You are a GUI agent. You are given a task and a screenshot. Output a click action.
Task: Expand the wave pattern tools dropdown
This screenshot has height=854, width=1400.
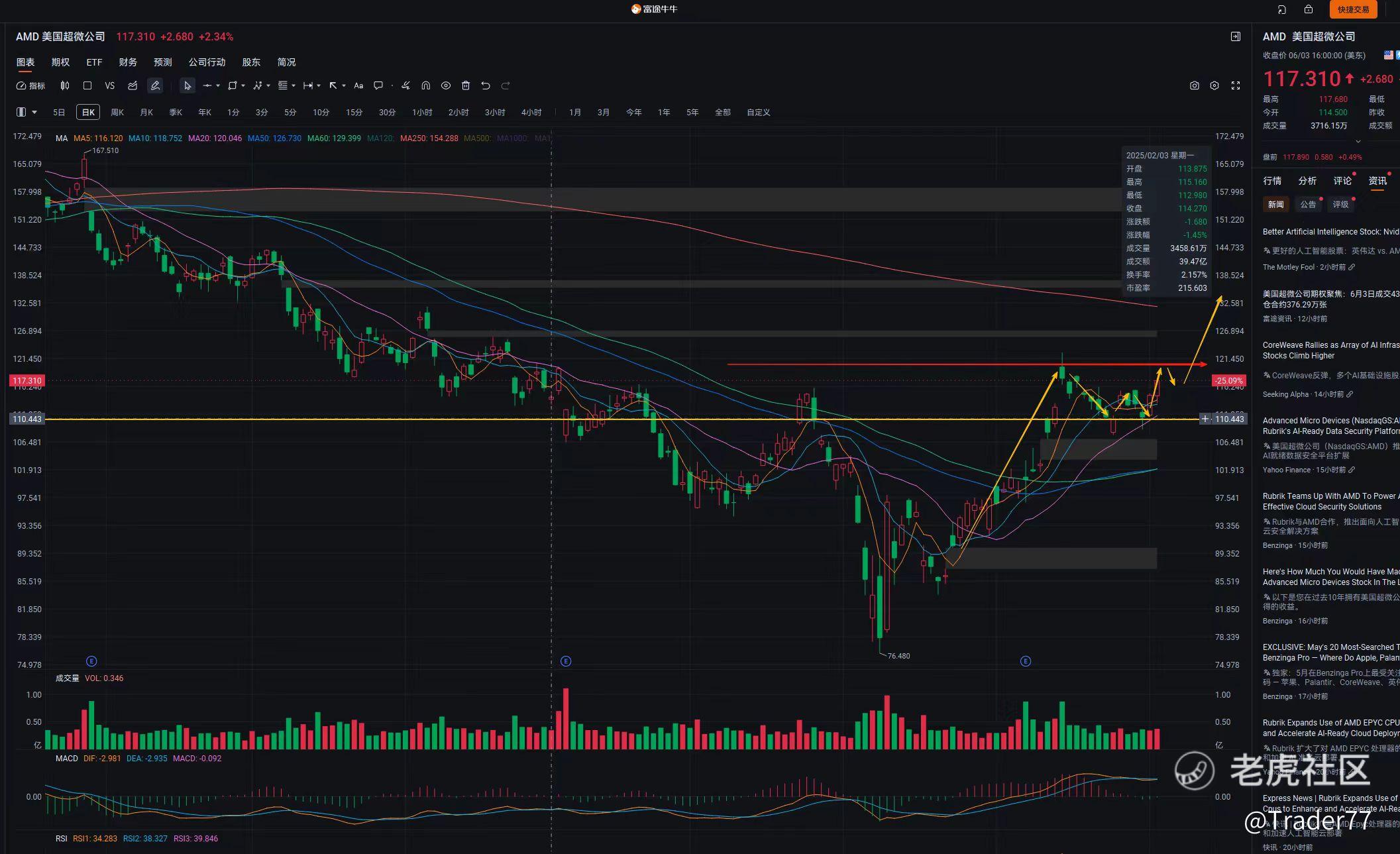[x=268, y=85]
